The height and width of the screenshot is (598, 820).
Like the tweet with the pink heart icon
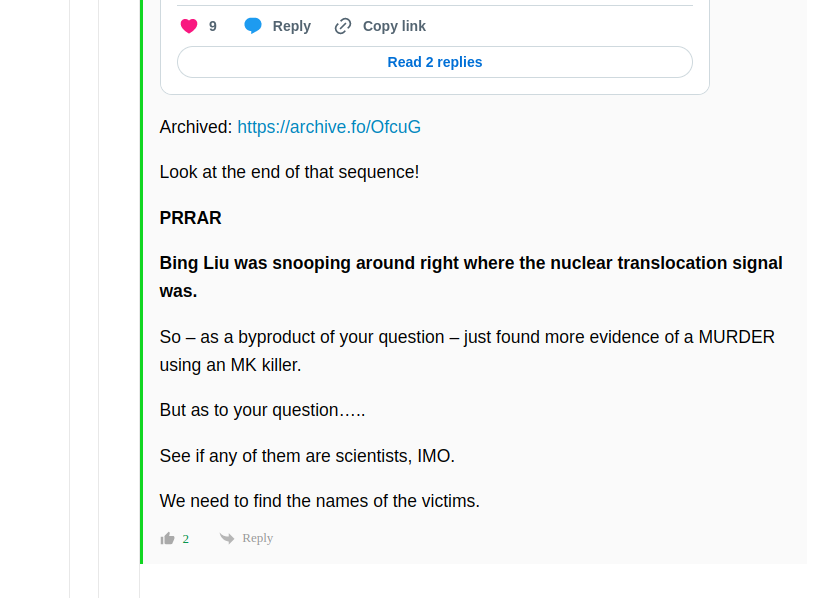click(x=189, y=26)
